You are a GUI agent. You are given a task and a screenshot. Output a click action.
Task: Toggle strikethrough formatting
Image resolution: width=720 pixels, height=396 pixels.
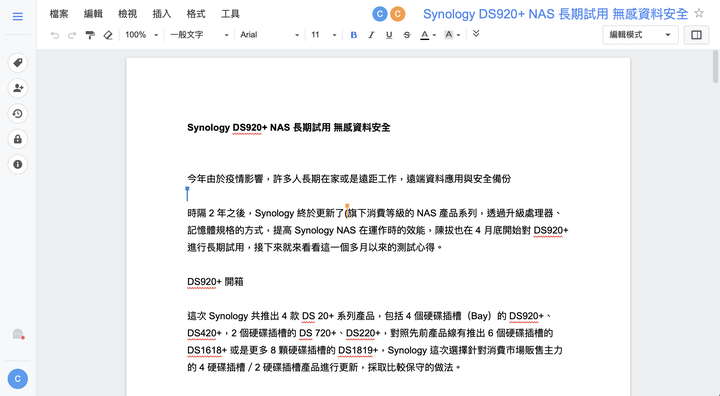click(406, 35)
